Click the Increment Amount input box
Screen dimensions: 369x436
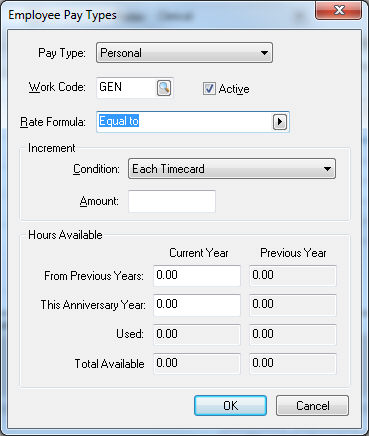[172, 201]
